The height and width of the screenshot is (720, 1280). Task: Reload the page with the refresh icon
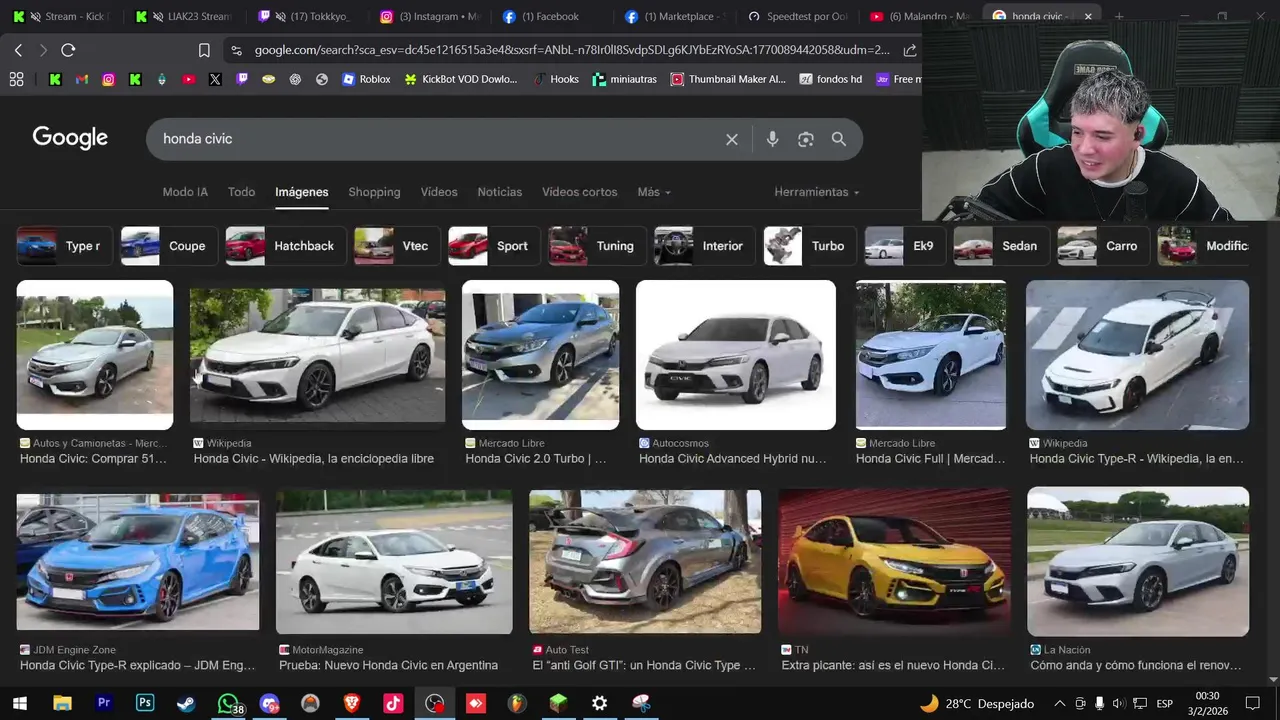tap(68, 50)
